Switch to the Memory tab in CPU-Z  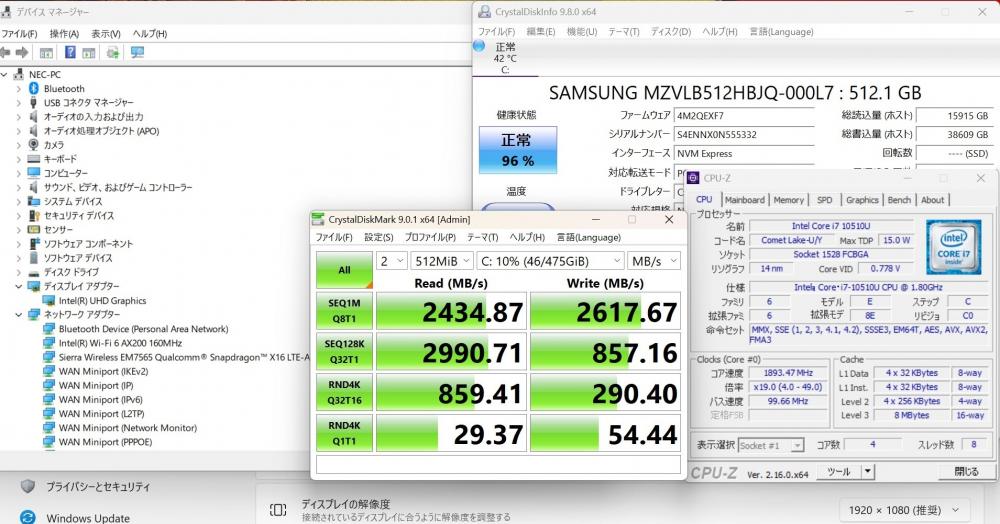pos(788,200)
